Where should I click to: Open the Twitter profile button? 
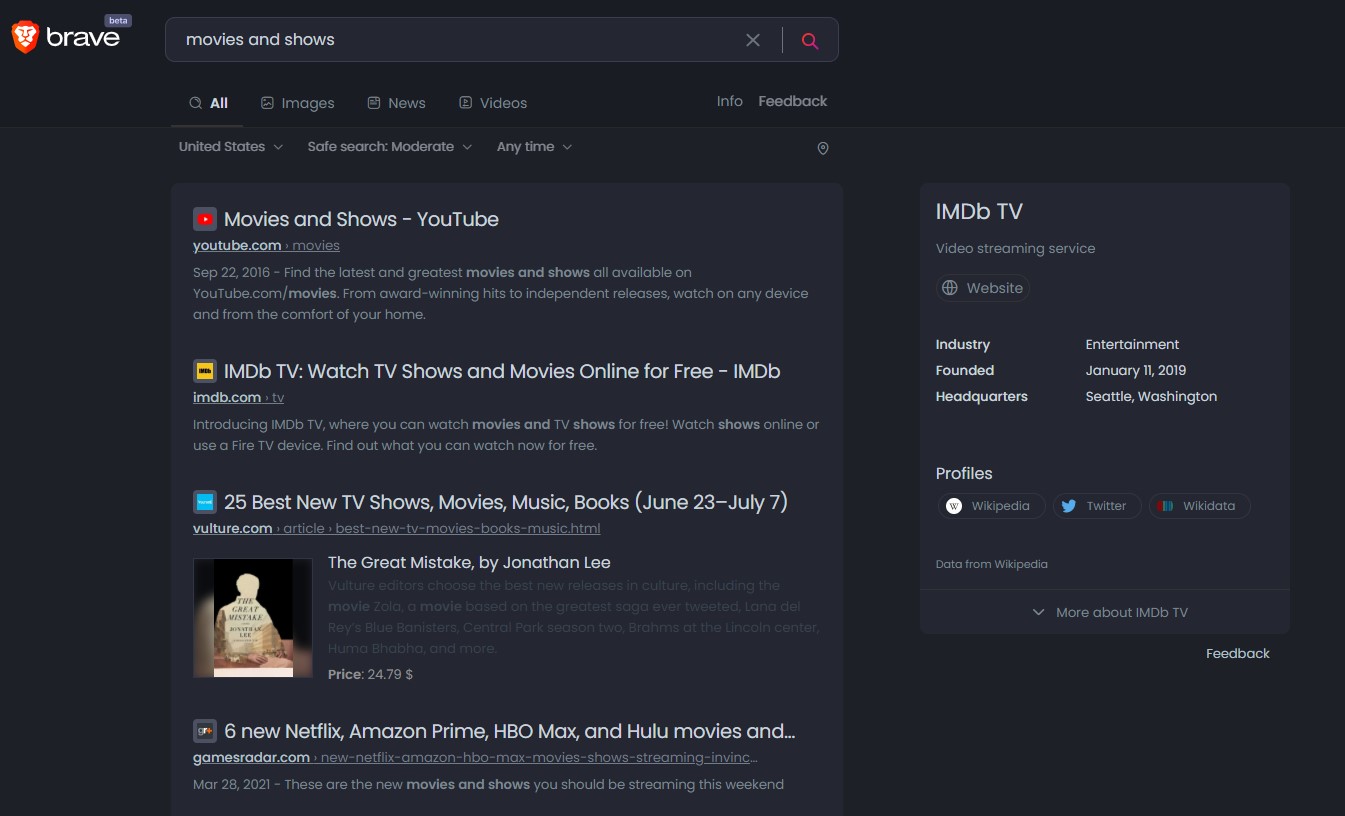pyautogui.click(x=1097, y=506)
